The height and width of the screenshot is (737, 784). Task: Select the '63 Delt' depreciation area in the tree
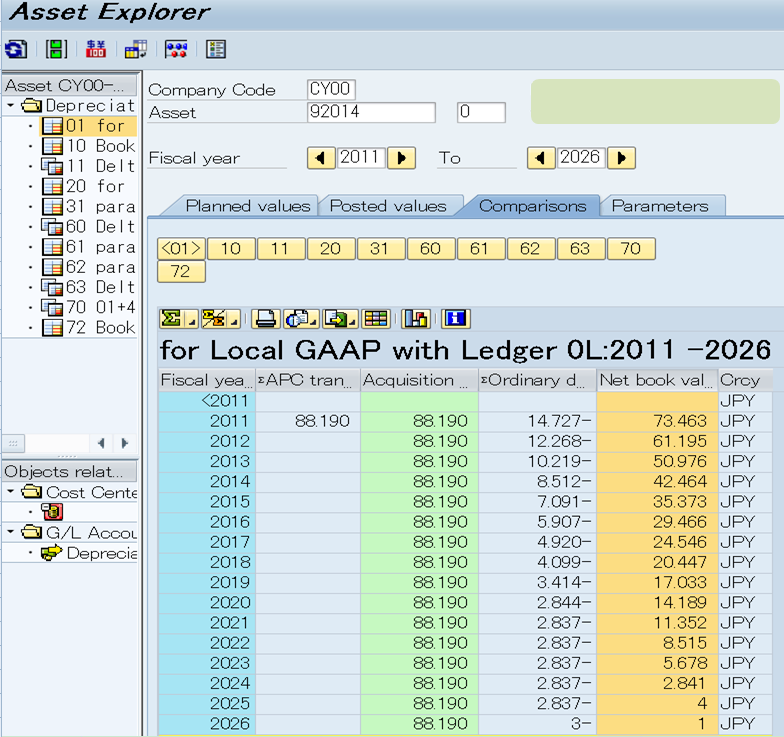point(88,287)
